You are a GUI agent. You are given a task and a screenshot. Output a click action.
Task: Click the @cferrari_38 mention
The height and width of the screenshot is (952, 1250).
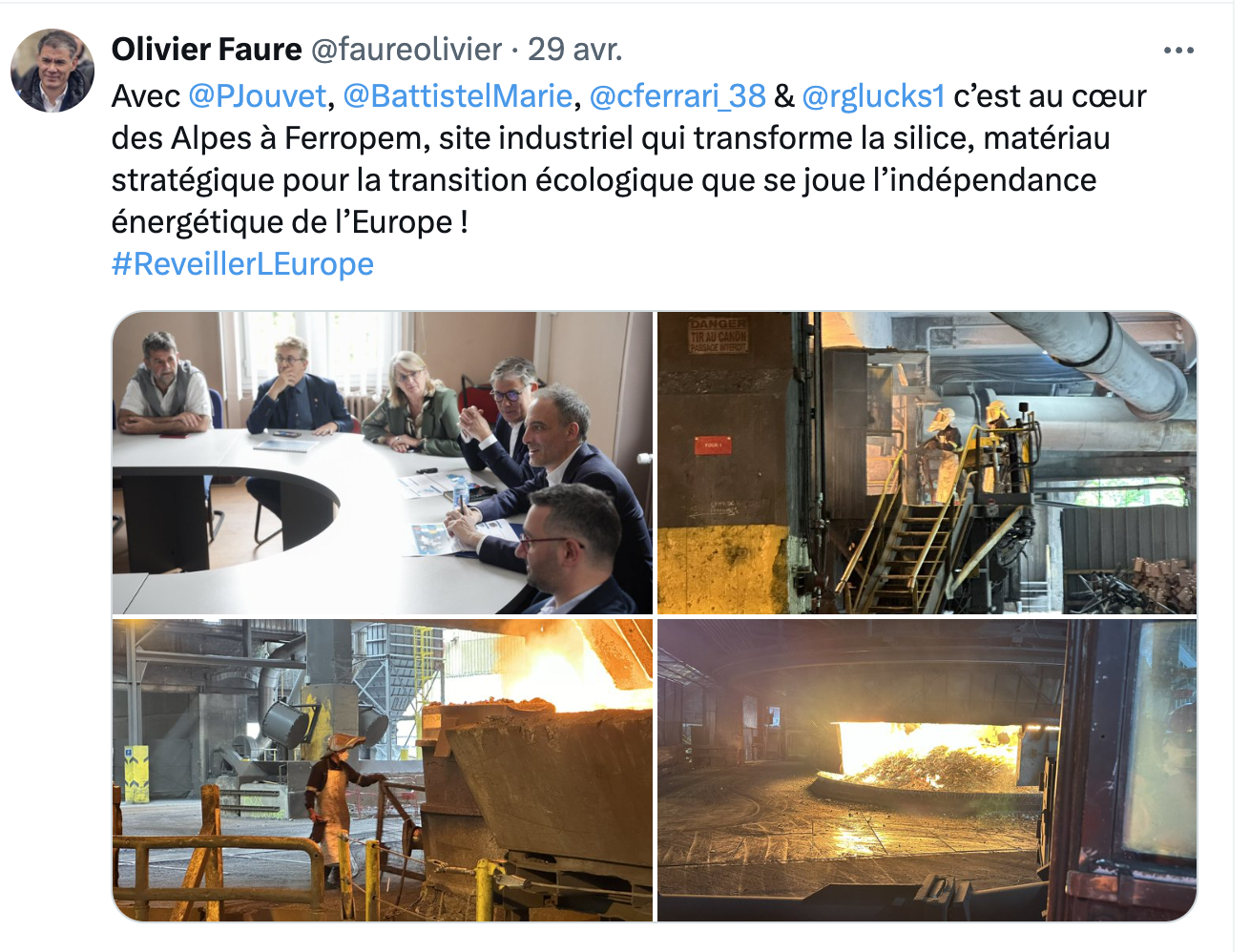pos(677,96)
